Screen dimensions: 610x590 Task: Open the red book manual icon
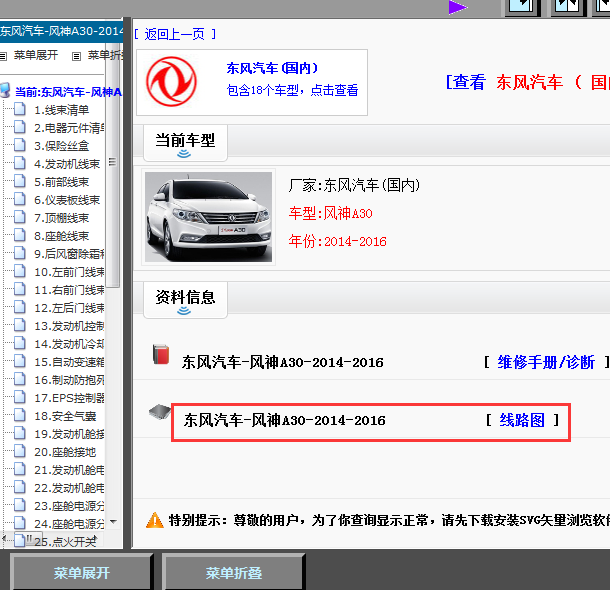pyautogui.click(x=161, y=354)
